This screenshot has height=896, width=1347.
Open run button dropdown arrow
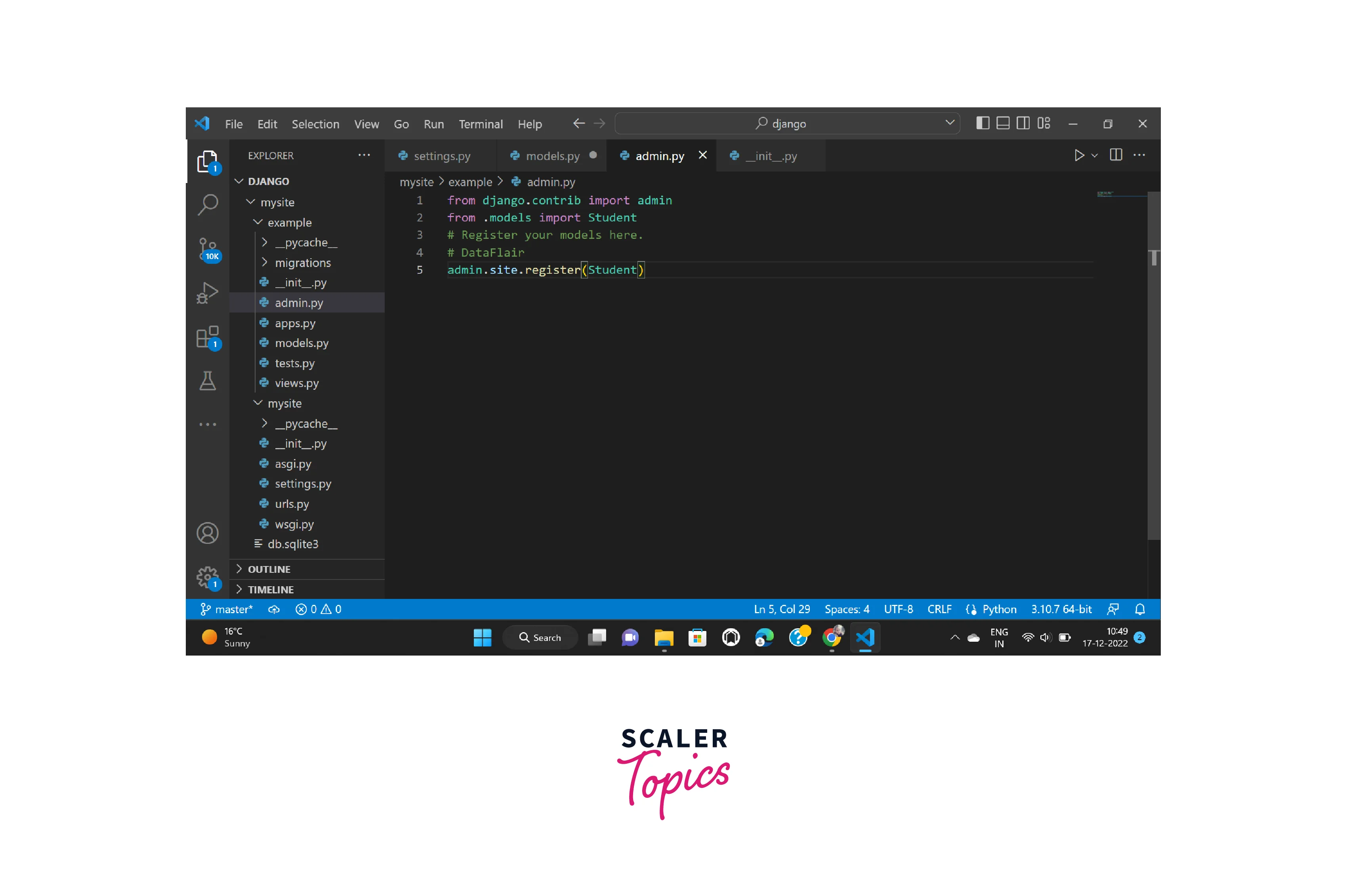coord(1094,155)
